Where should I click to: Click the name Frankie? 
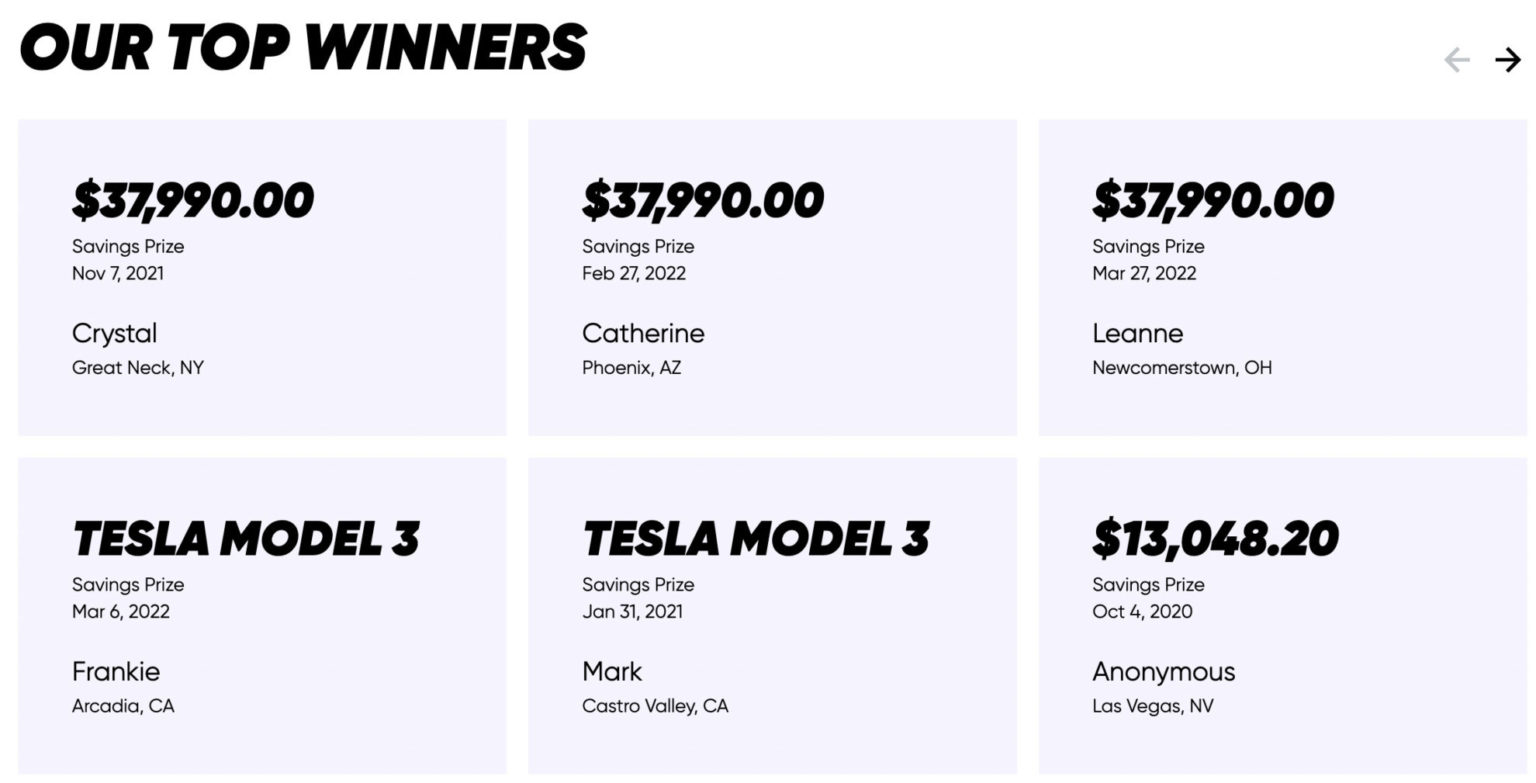click(116, 671)
